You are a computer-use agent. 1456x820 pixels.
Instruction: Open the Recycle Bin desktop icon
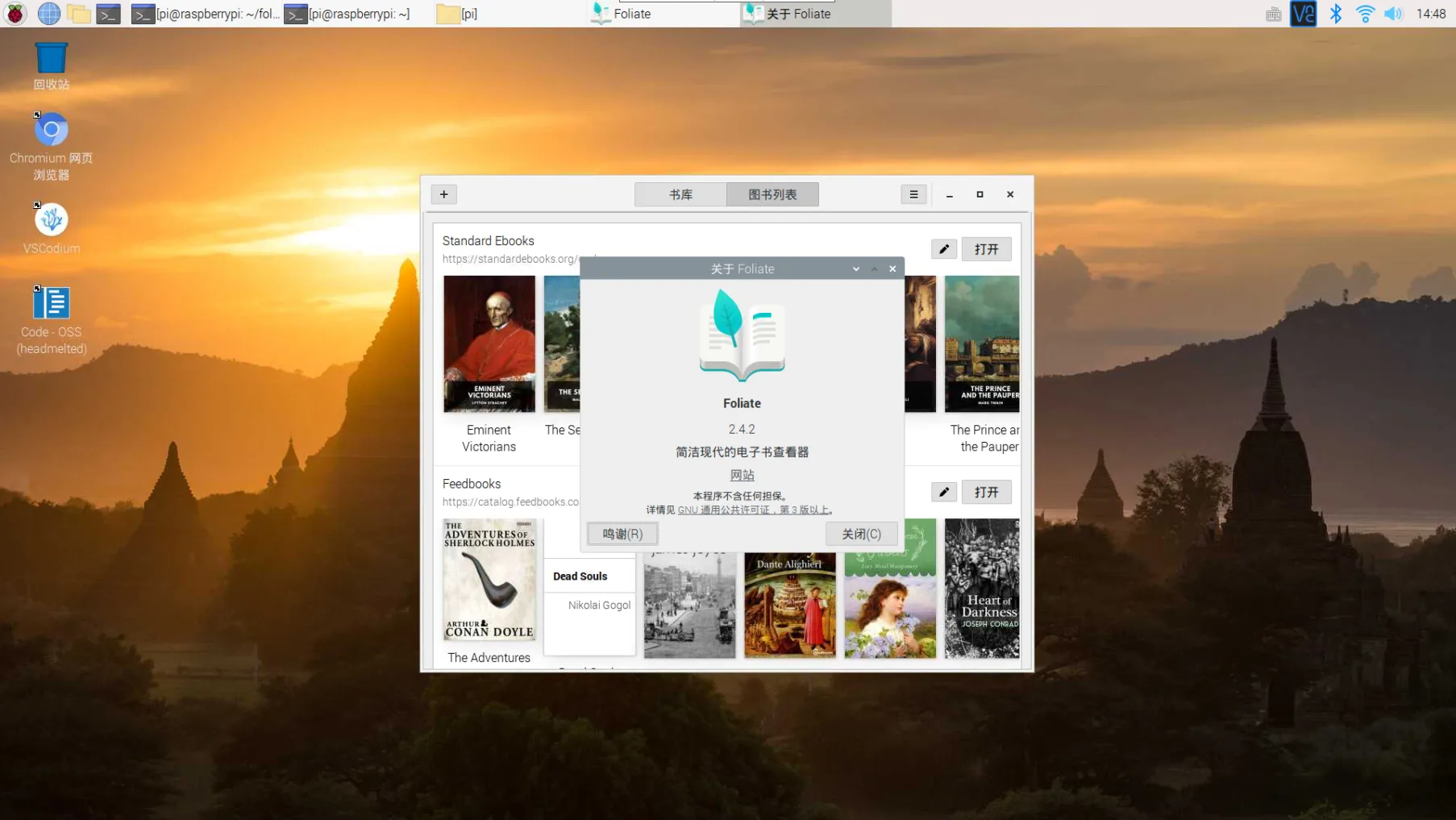[51, 66]
